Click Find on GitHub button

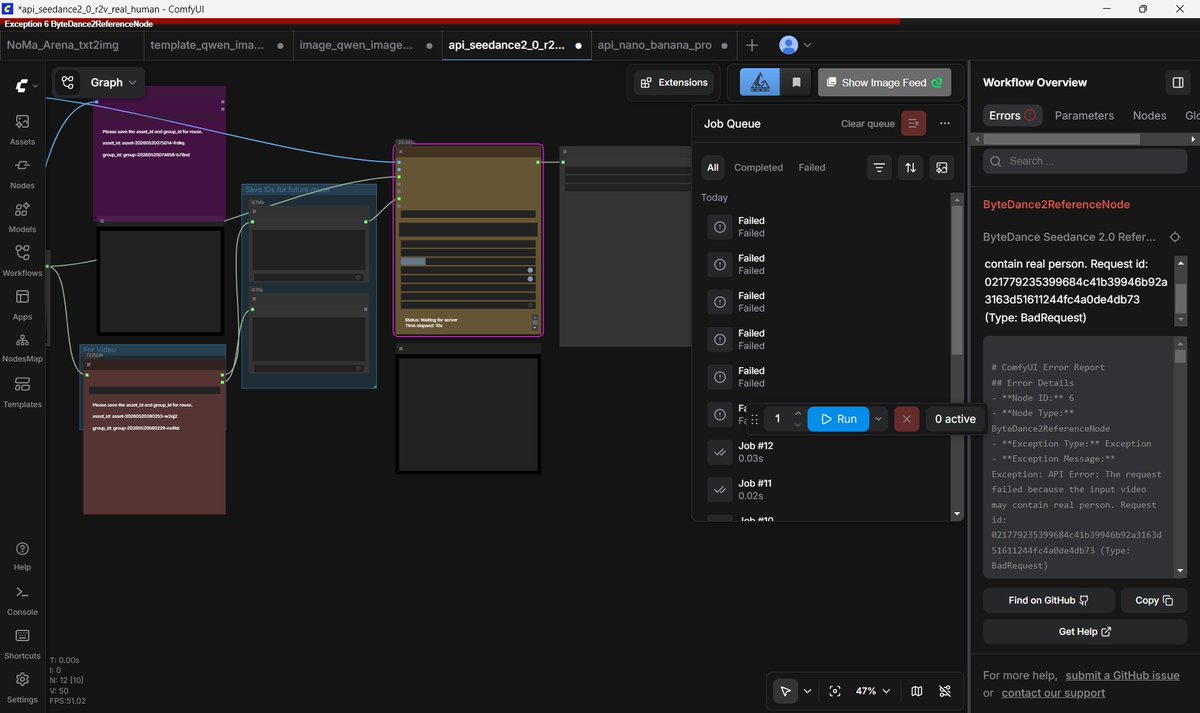coord(1047,600)
